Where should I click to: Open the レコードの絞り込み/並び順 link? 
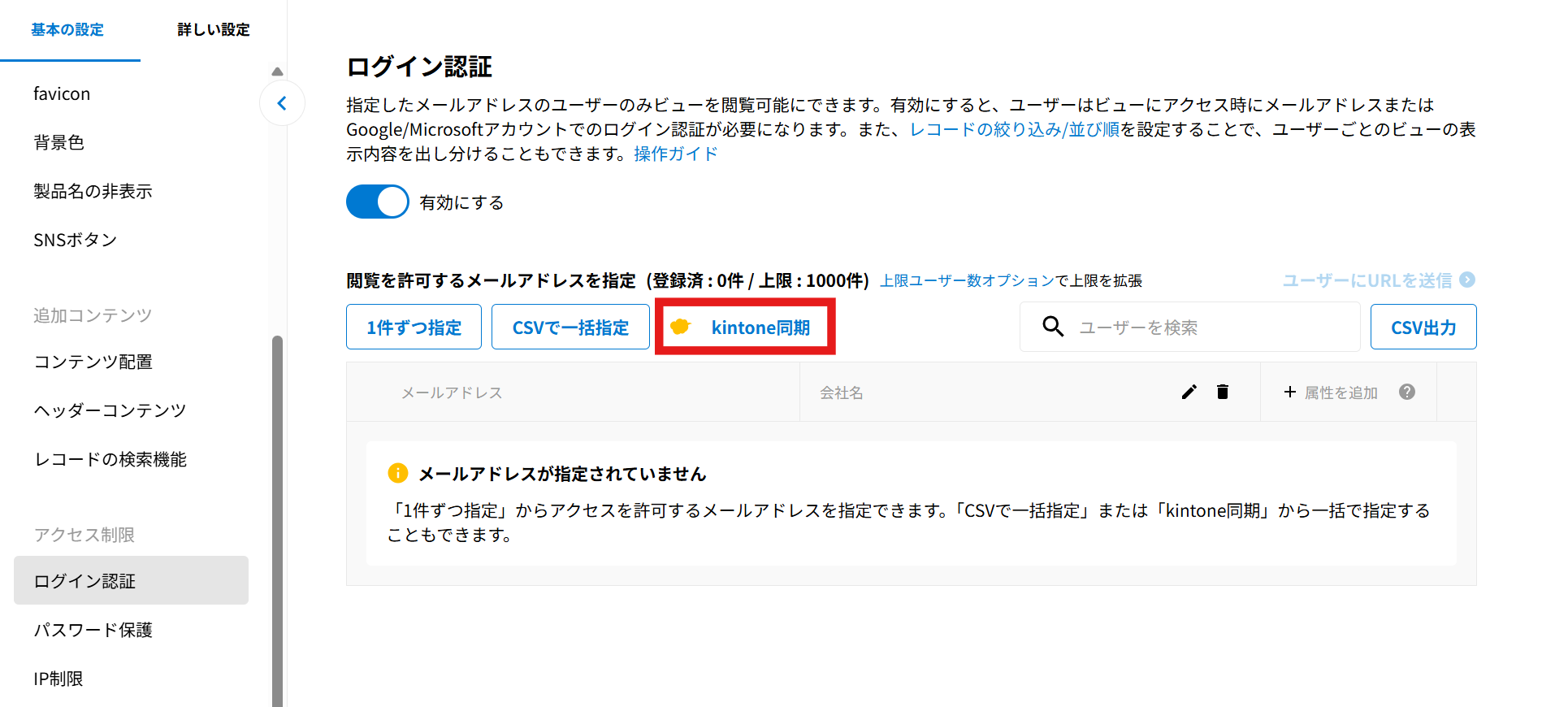click(1014, 129)
